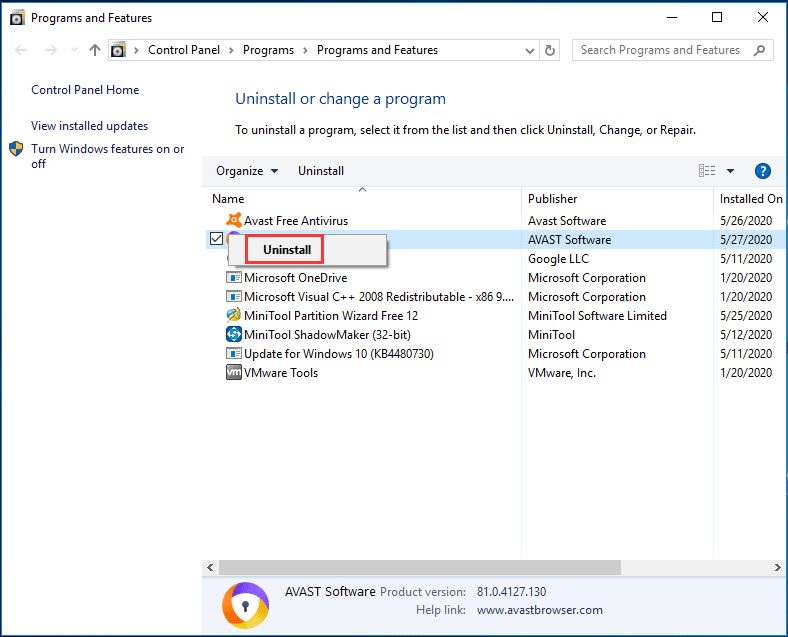The height and width of the screenshot is (637, 788).
Task: Select MiniTool Partition Wizard Free 12
Action: (x=331, y=315)
